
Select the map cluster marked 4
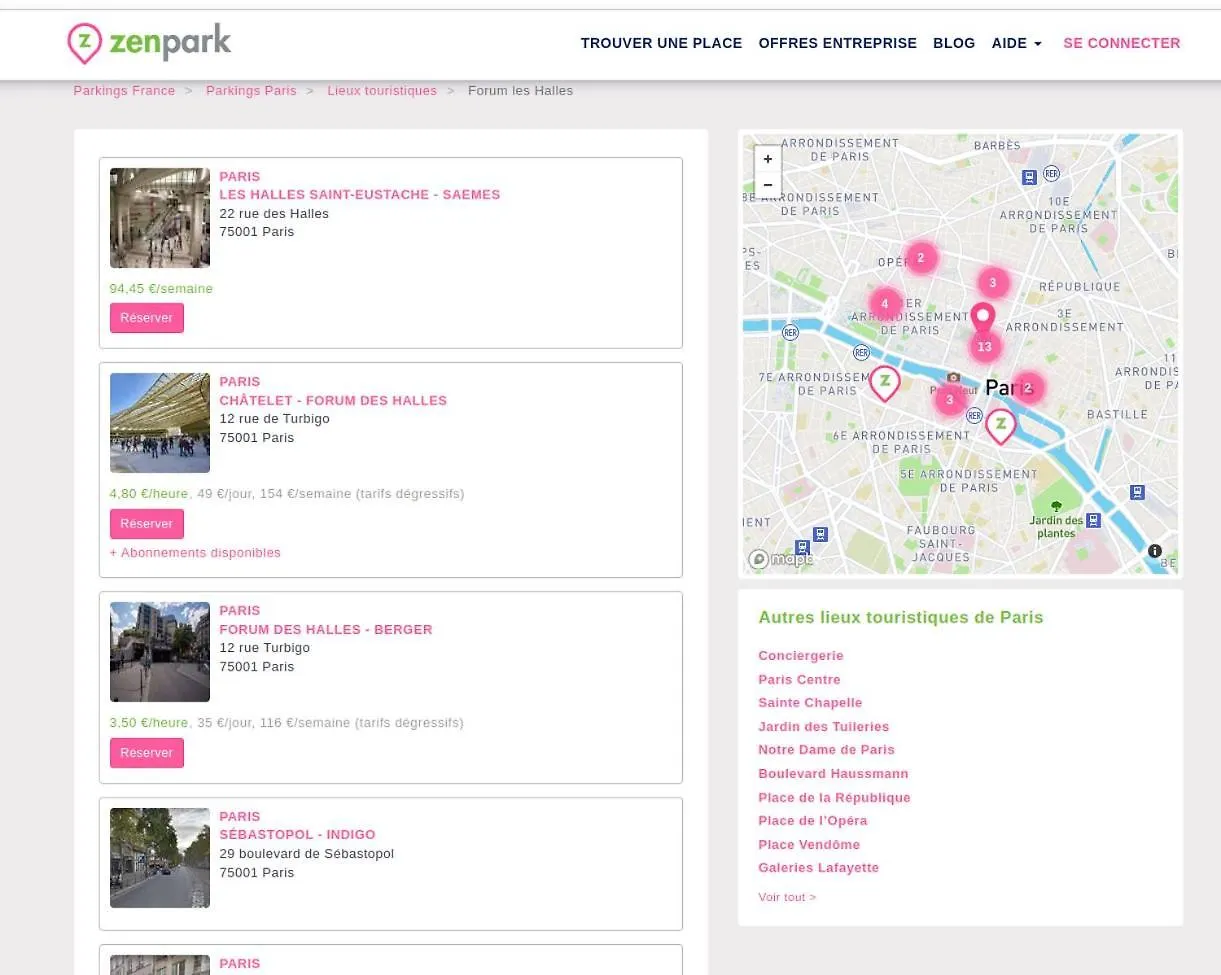(885, 304)
